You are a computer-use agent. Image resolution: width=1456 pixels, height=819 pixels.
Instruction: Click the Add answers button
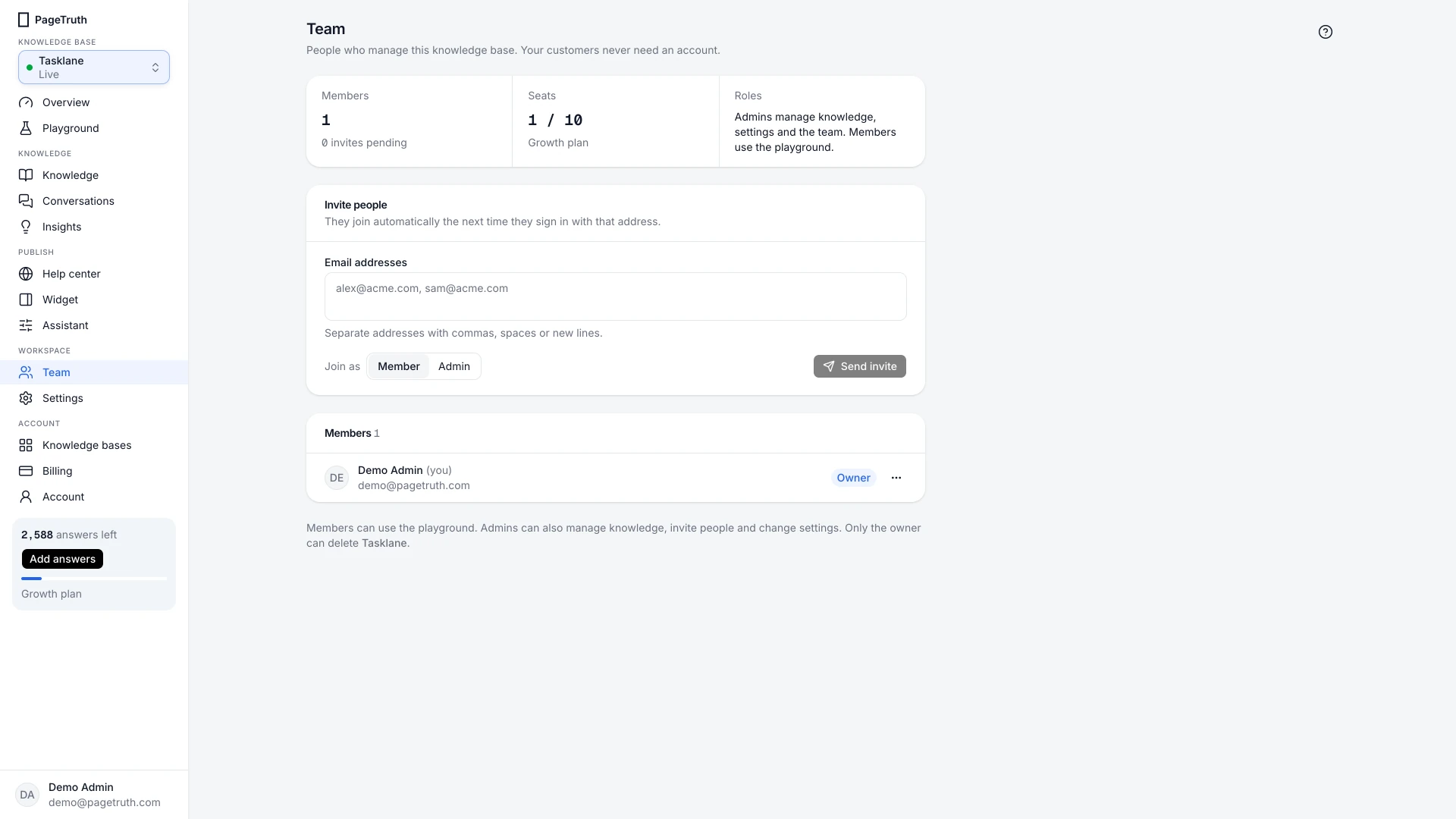62,559
